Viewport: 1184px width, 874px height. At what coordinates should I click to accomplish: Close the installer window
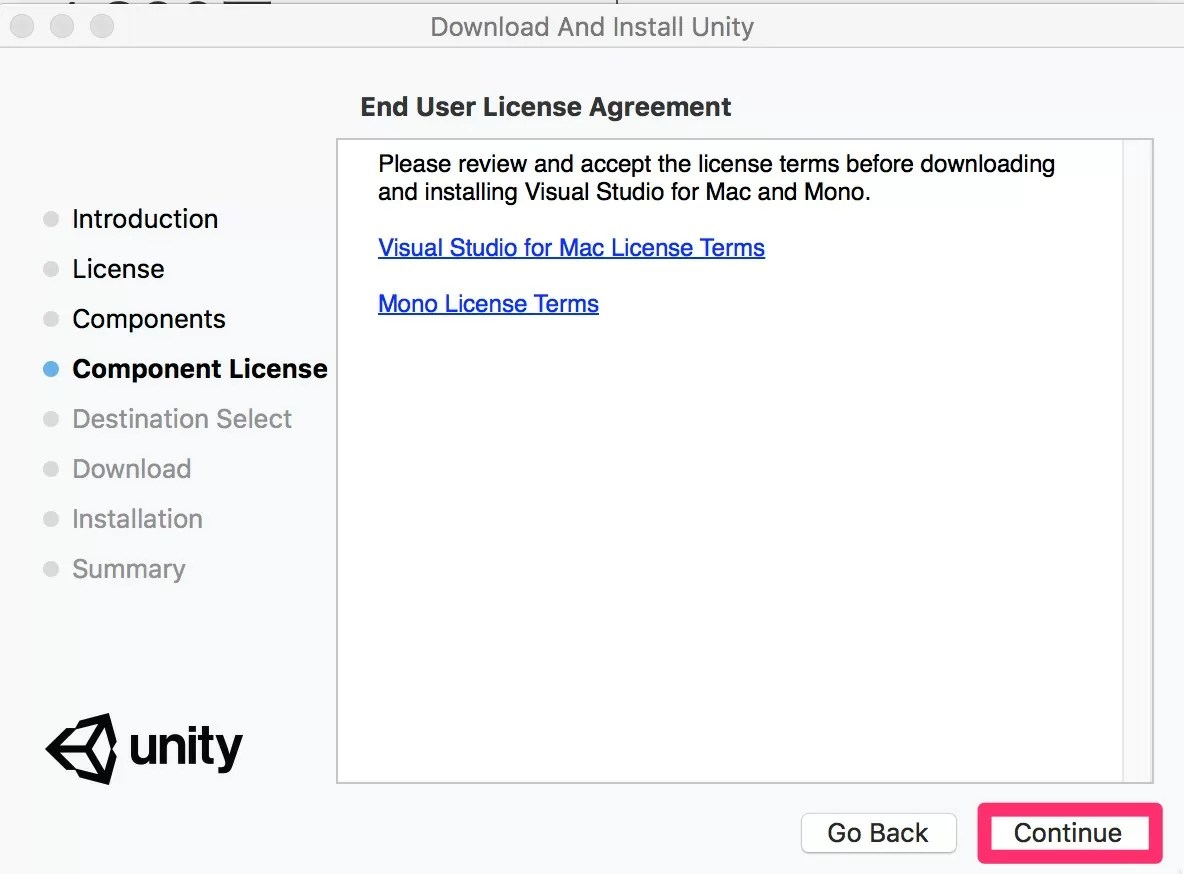click(22, 26)
